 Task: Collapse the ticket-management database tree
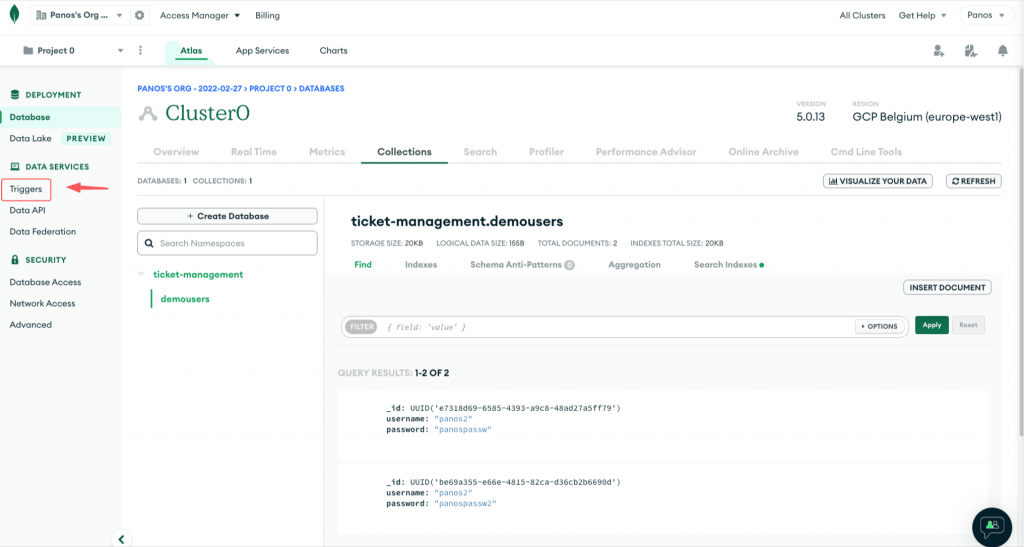(x=141, y=274)
